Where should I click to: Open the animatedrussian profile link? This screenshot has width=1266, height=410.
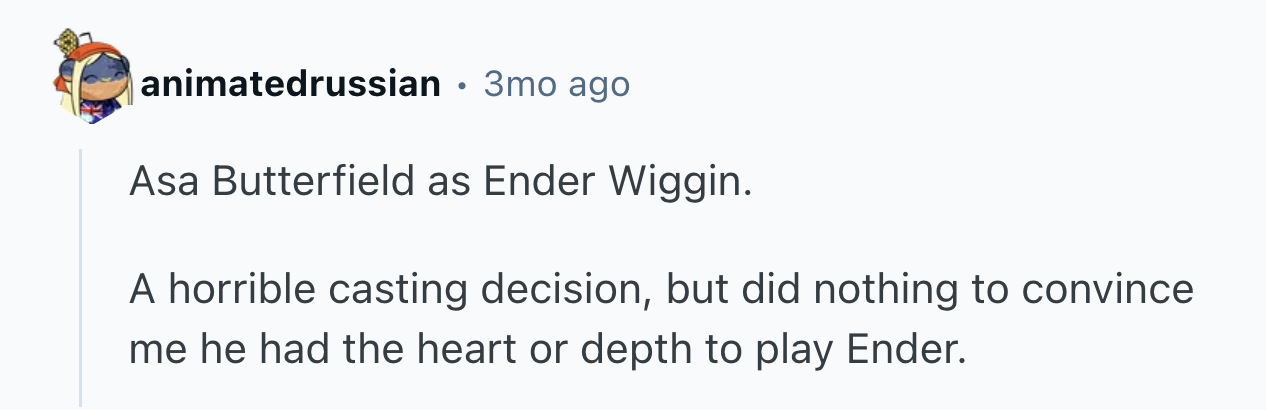tap(290, 84)
